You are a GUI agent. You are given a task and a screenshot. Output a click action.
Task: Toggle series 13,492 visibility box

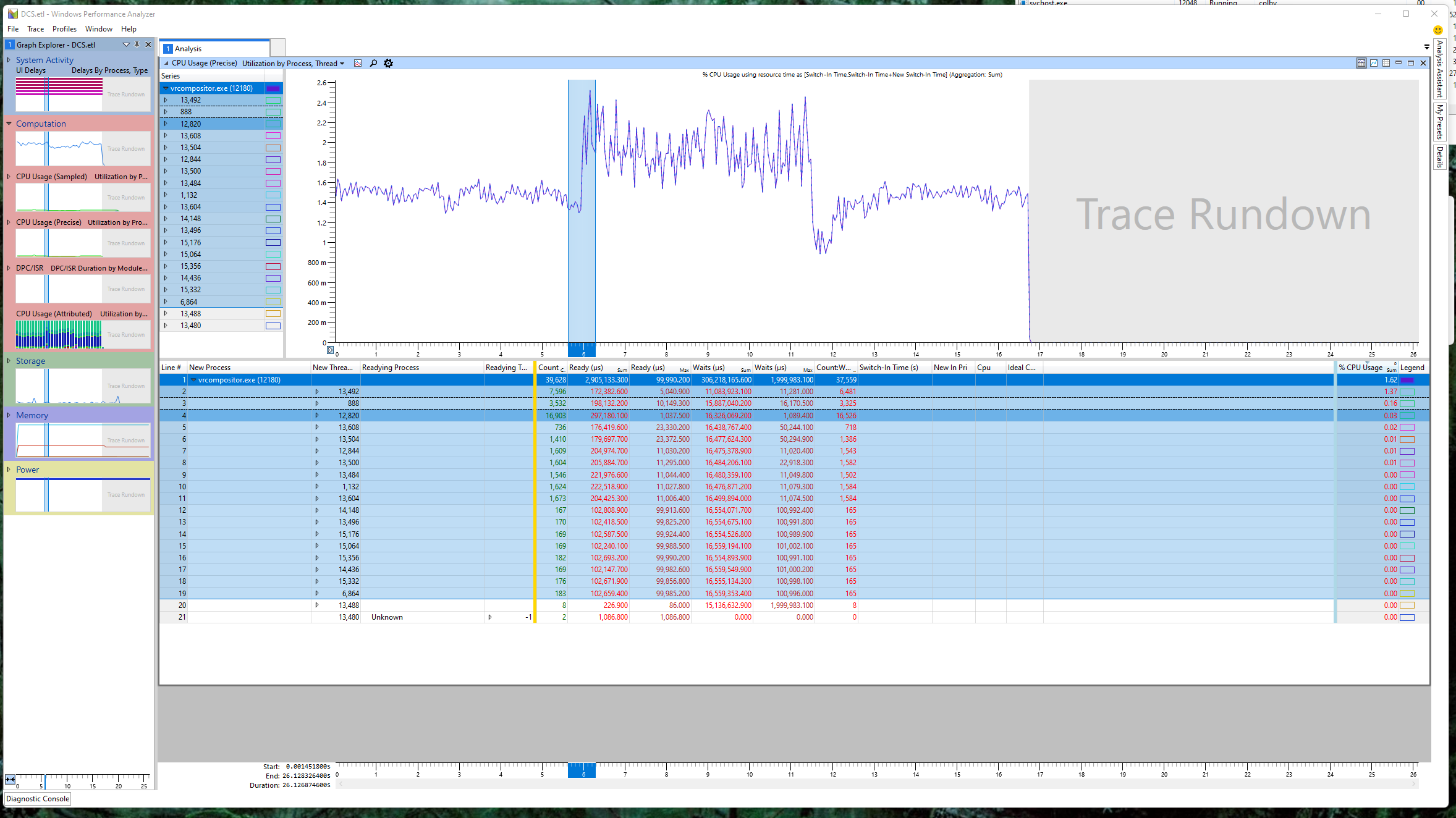[x=273, y=100]
